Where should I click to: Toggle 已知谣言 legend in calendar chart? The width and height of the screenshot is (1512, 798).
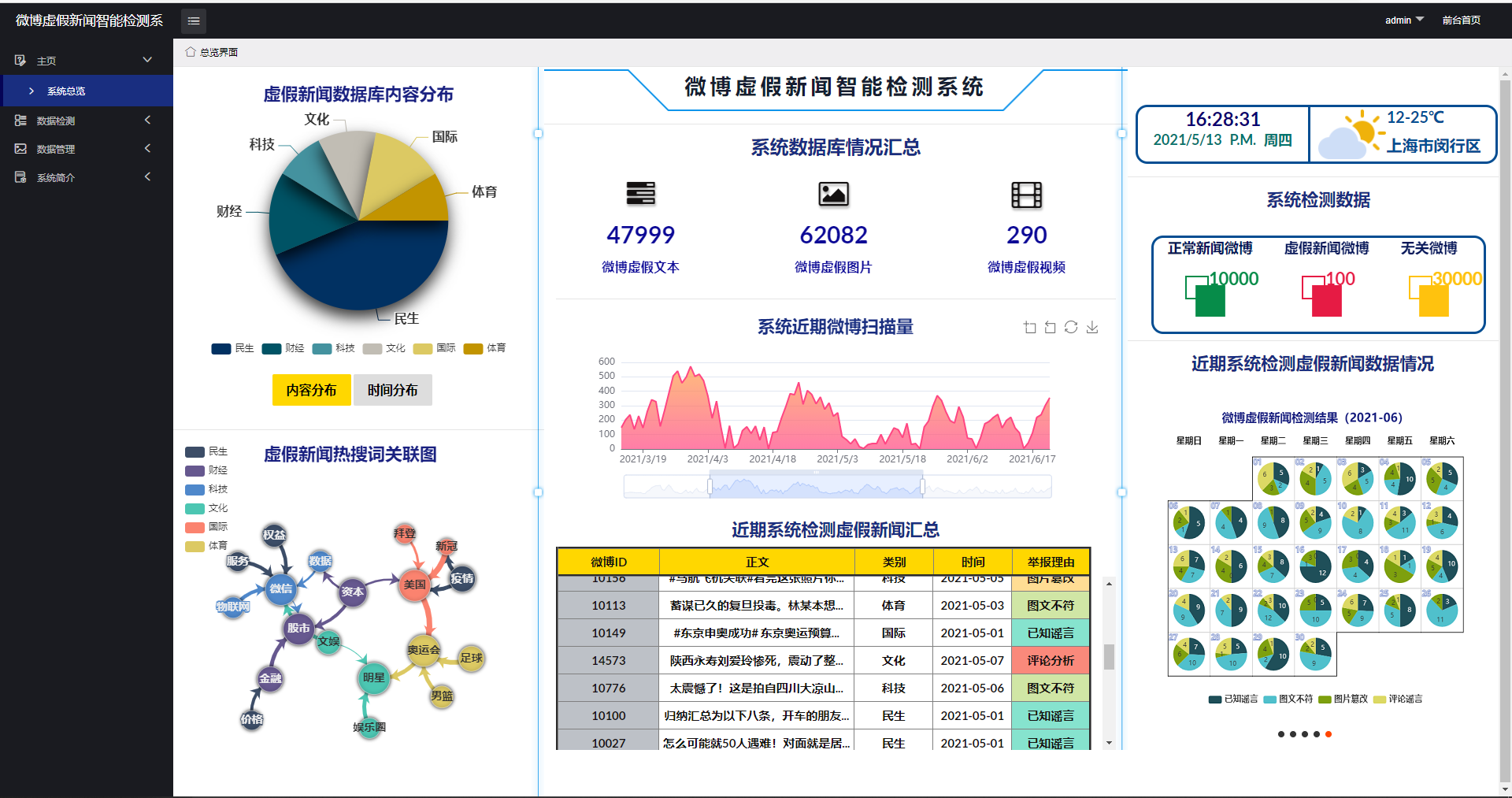[1233, 699]
